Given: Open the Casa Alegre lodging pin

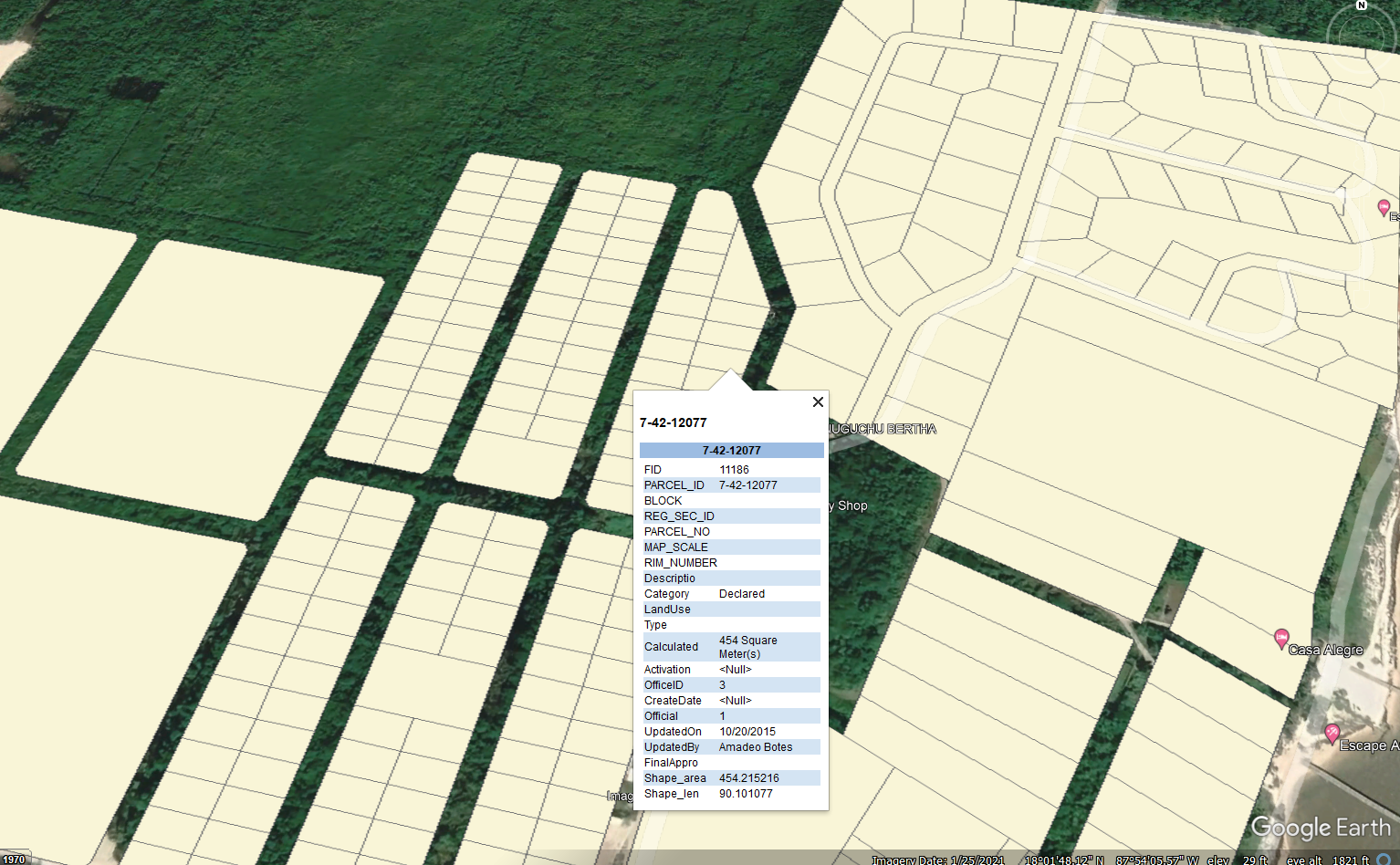Looking at the screenshot, I should point(1281,638).
